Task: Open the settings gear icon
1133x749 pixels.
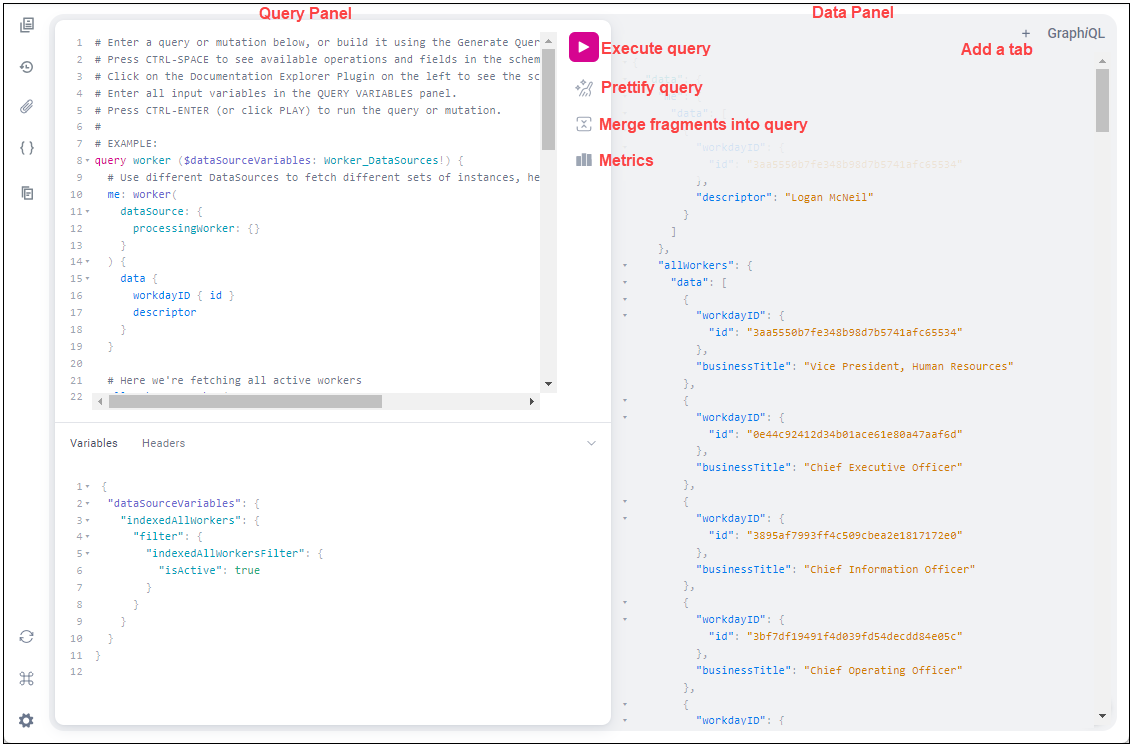Action: point(27,720)
